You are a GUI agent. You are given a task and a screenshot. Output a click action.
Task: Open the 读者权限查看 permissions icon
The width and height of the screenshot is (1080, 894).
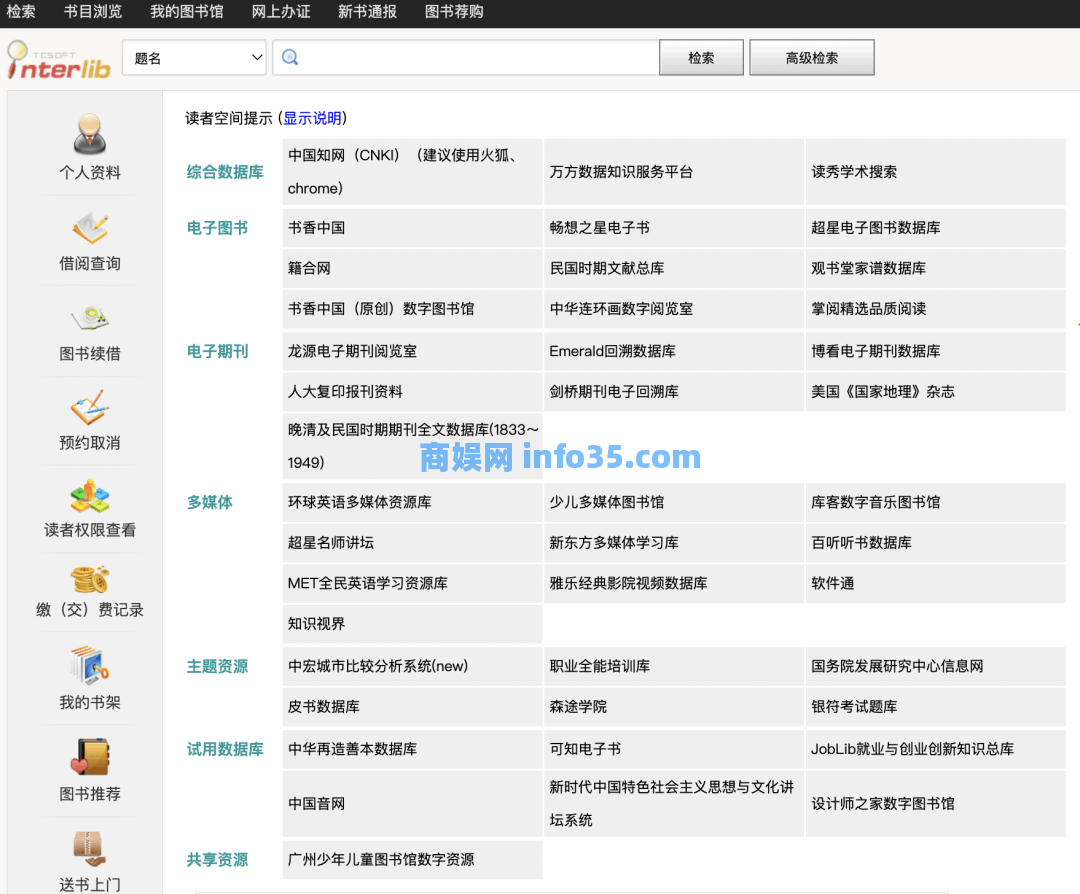[90, 496]
